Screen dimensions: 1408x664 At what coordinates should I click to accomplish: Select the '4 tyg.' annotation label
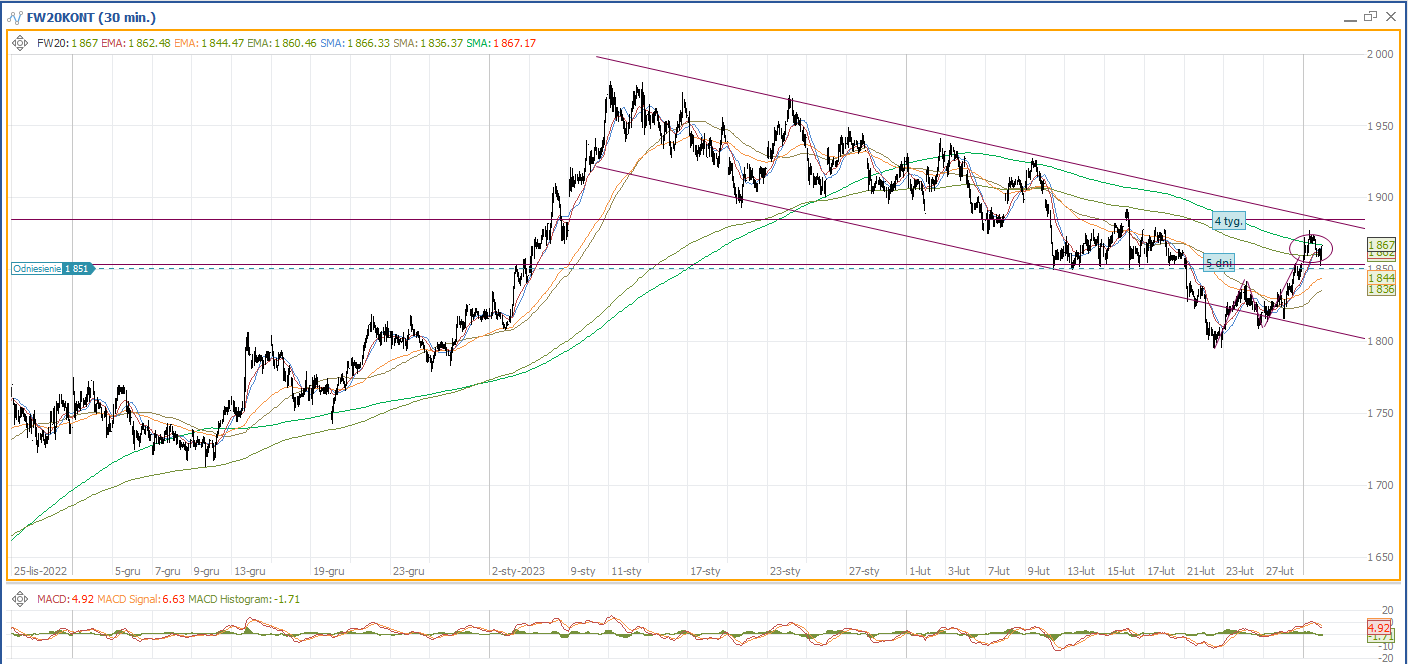tap(1228, 221)
